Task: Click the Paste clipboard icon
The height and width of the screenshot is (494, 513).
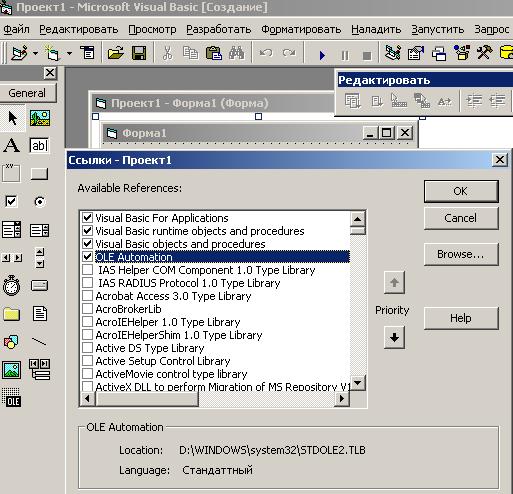Action: pyautogui.click(x=214, y=53)
